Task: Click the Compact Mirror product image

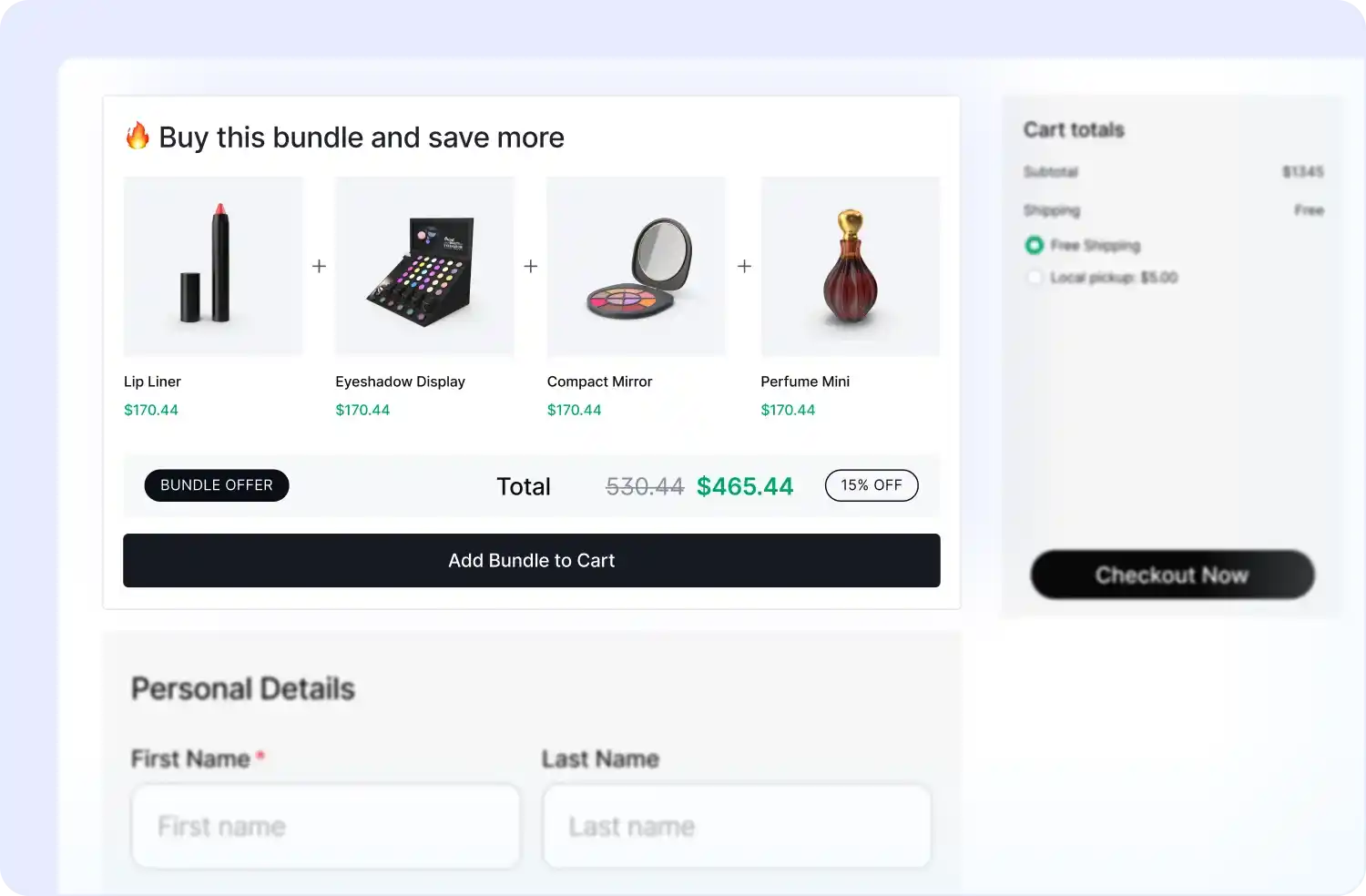Action: coord(636,266)
